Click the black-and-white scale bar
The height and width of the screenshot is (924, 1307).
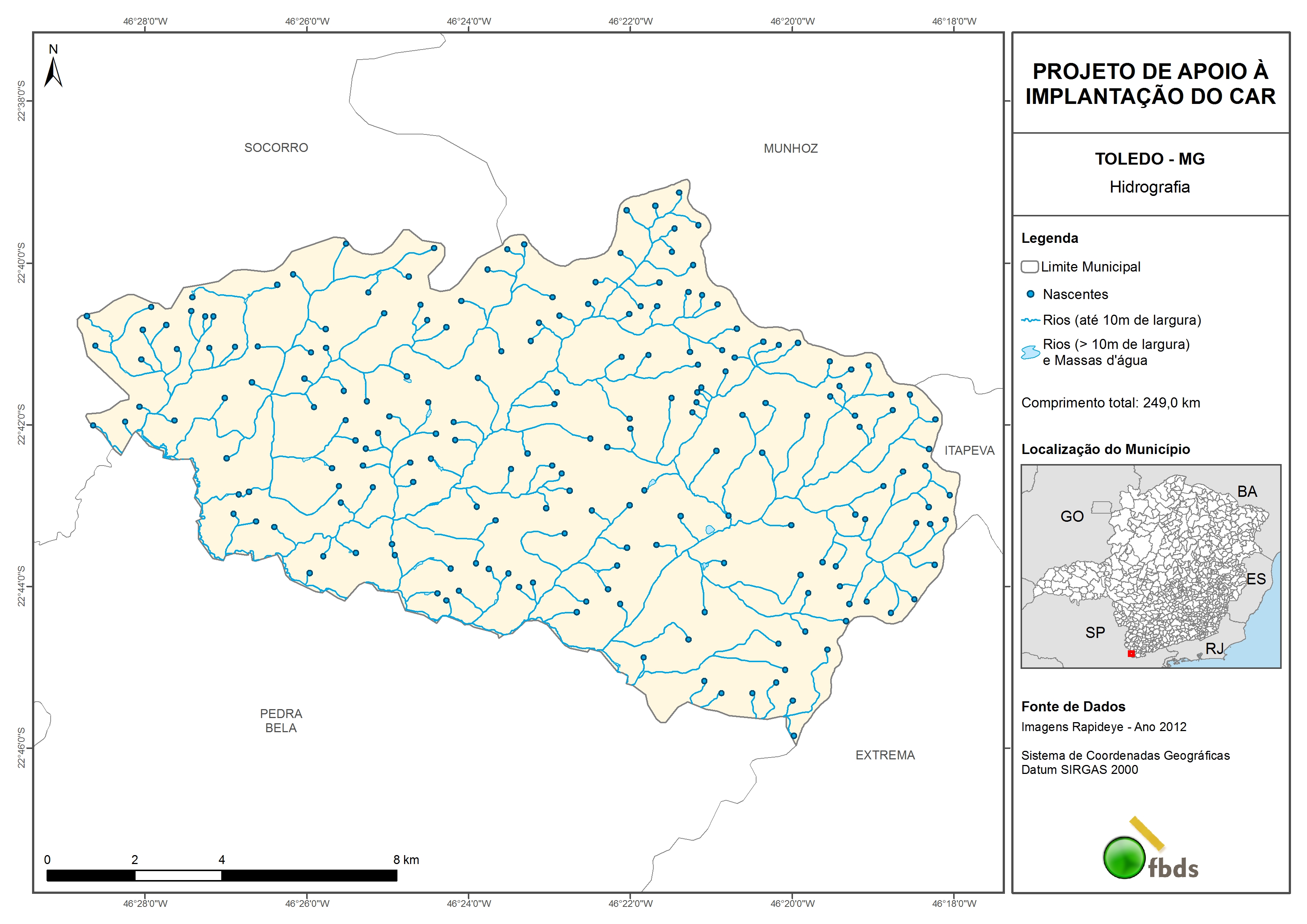222,876
